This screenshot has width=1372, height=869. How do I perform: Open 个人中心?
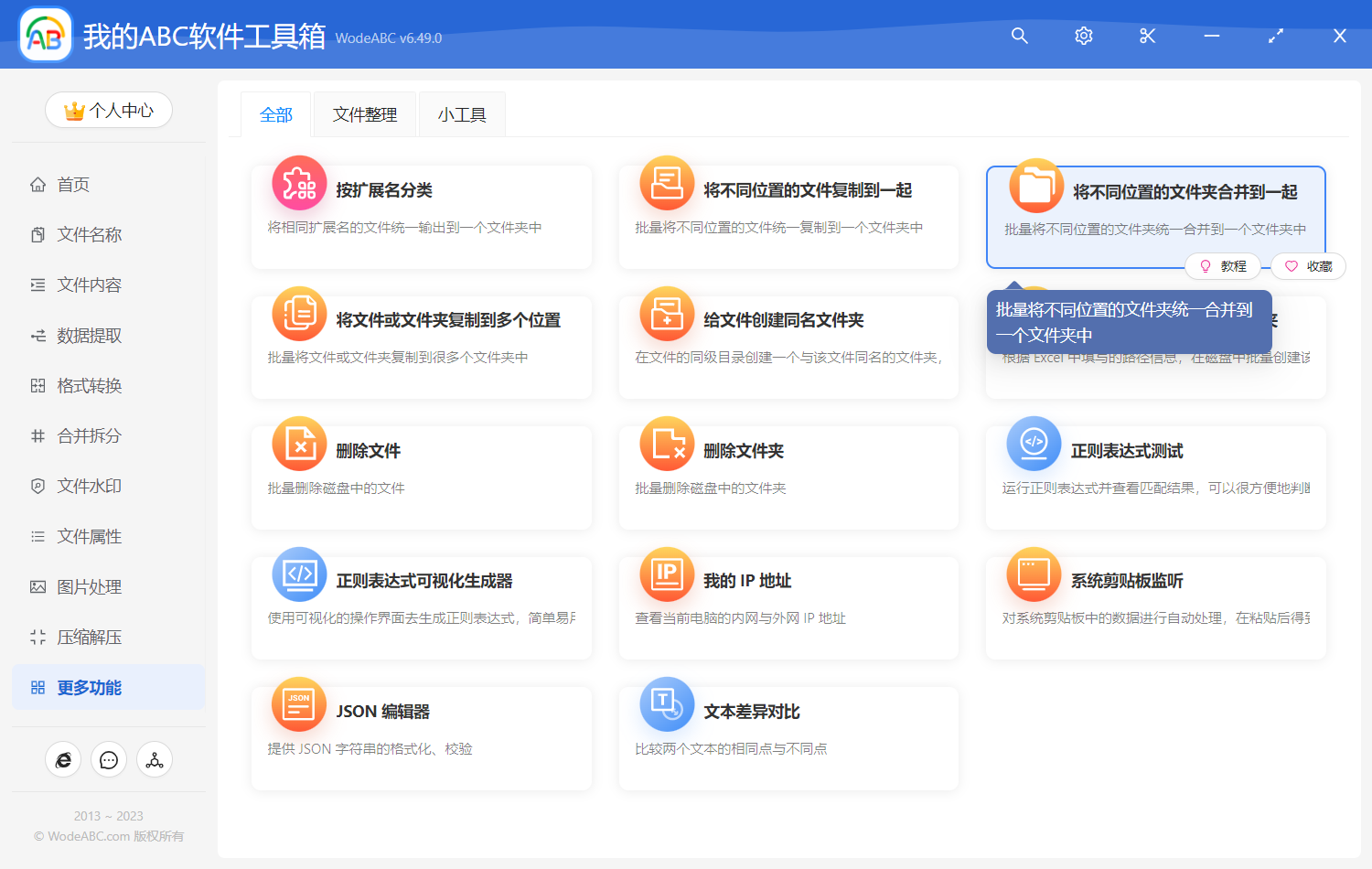(x=108, y=110)
